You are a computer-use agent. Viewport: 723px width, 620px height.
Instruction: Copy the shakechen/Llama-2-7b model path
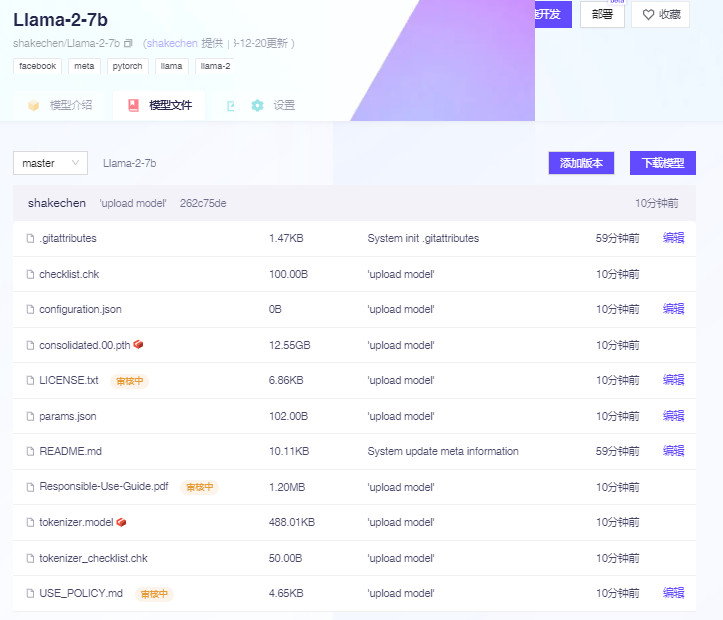coord(128,44)
